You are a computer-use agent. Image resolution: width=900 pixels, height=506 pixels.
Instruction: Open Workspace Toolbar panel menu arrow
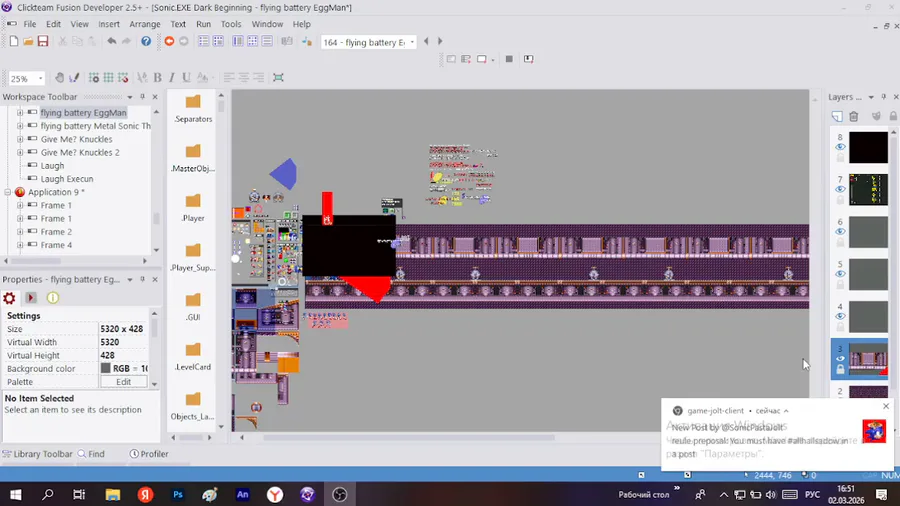coord(130,97)
